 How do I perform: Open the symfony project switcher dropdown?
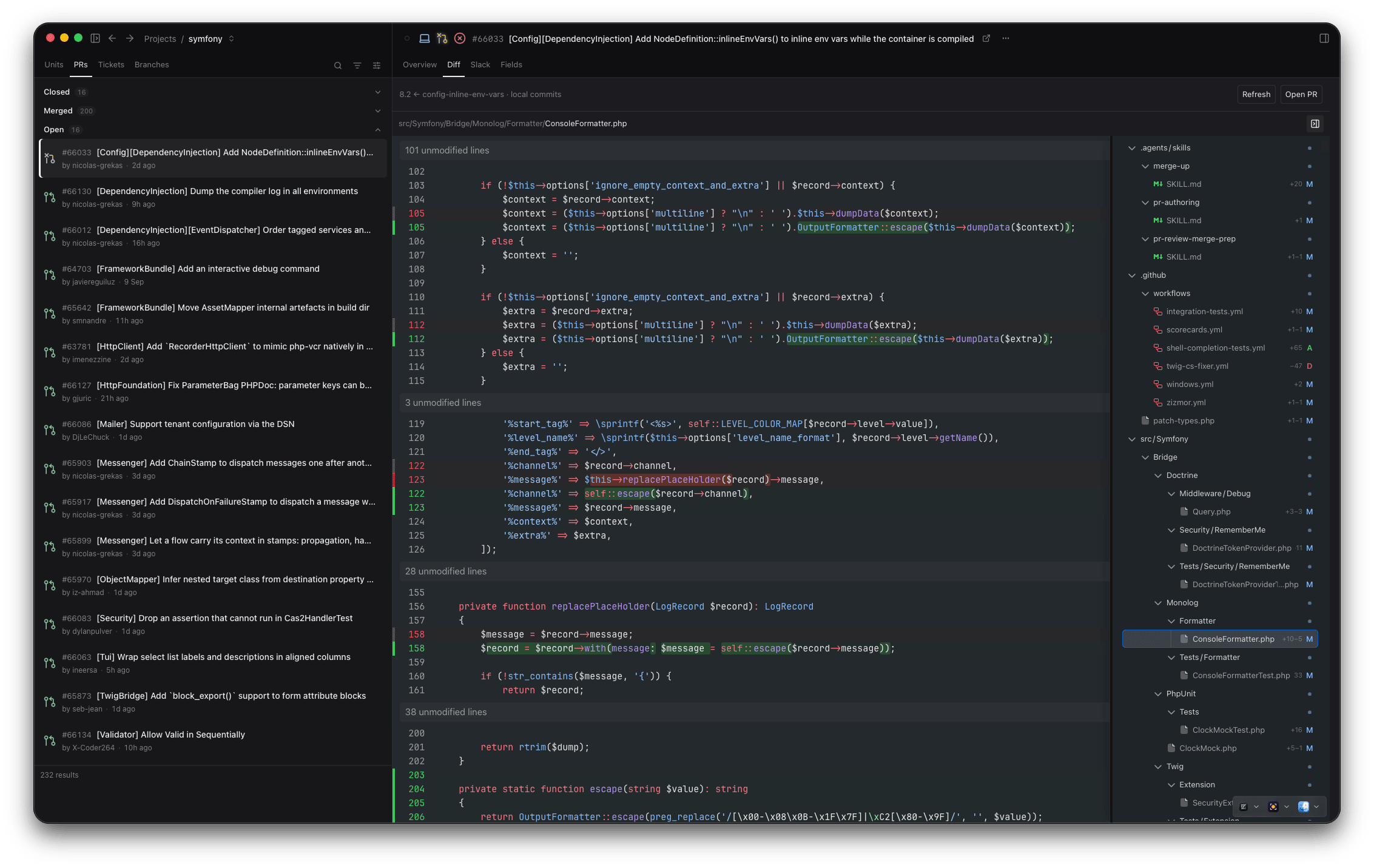[x=231, y=38]
